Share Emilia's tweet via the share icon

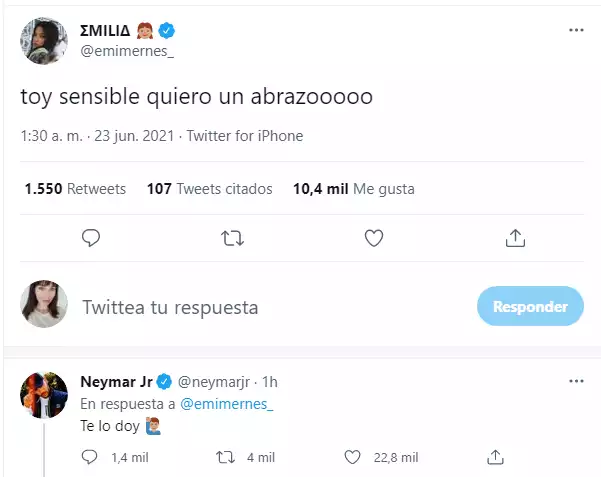tap(515, 238)
